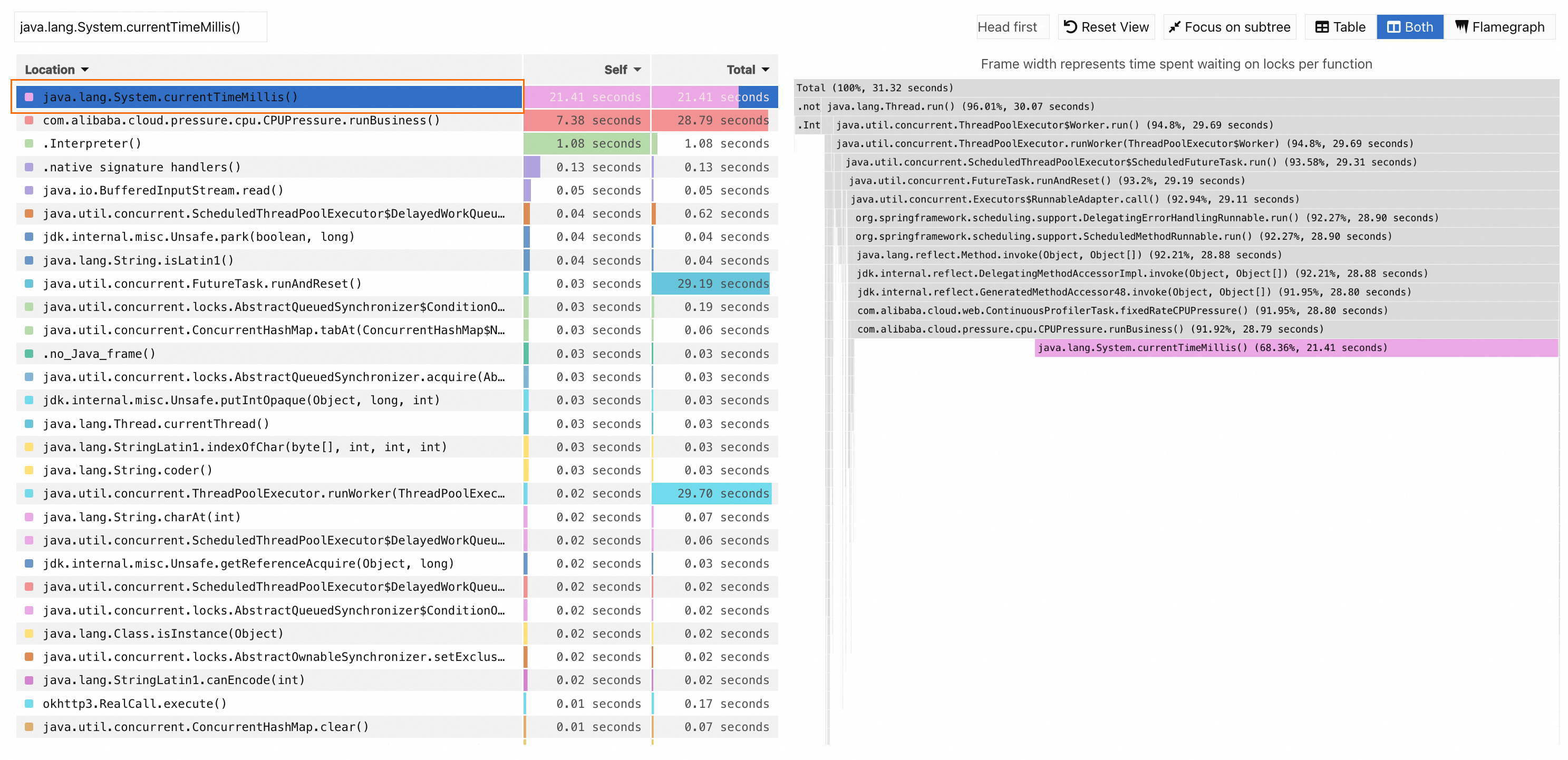The height and width of the screenshot is (760, 1568).
Task: Click the Focus on subtree icon
Action: click(x=1174, y=27)
